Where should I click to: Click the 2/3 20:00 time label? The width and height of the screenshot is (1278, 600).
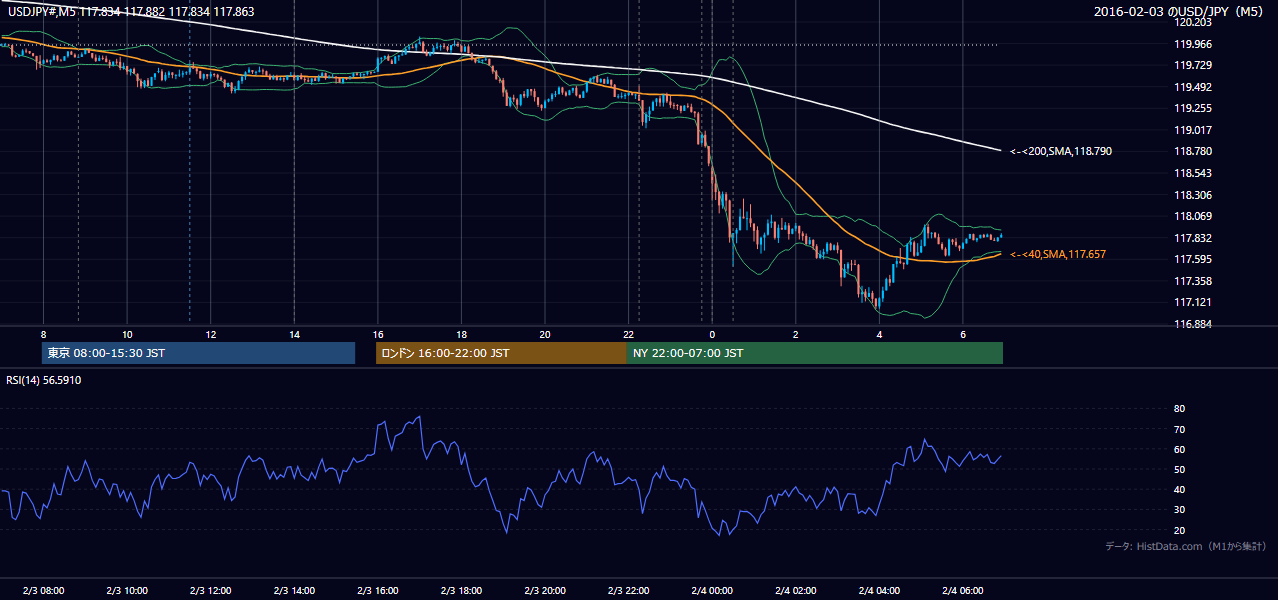[x=545, y=591]
